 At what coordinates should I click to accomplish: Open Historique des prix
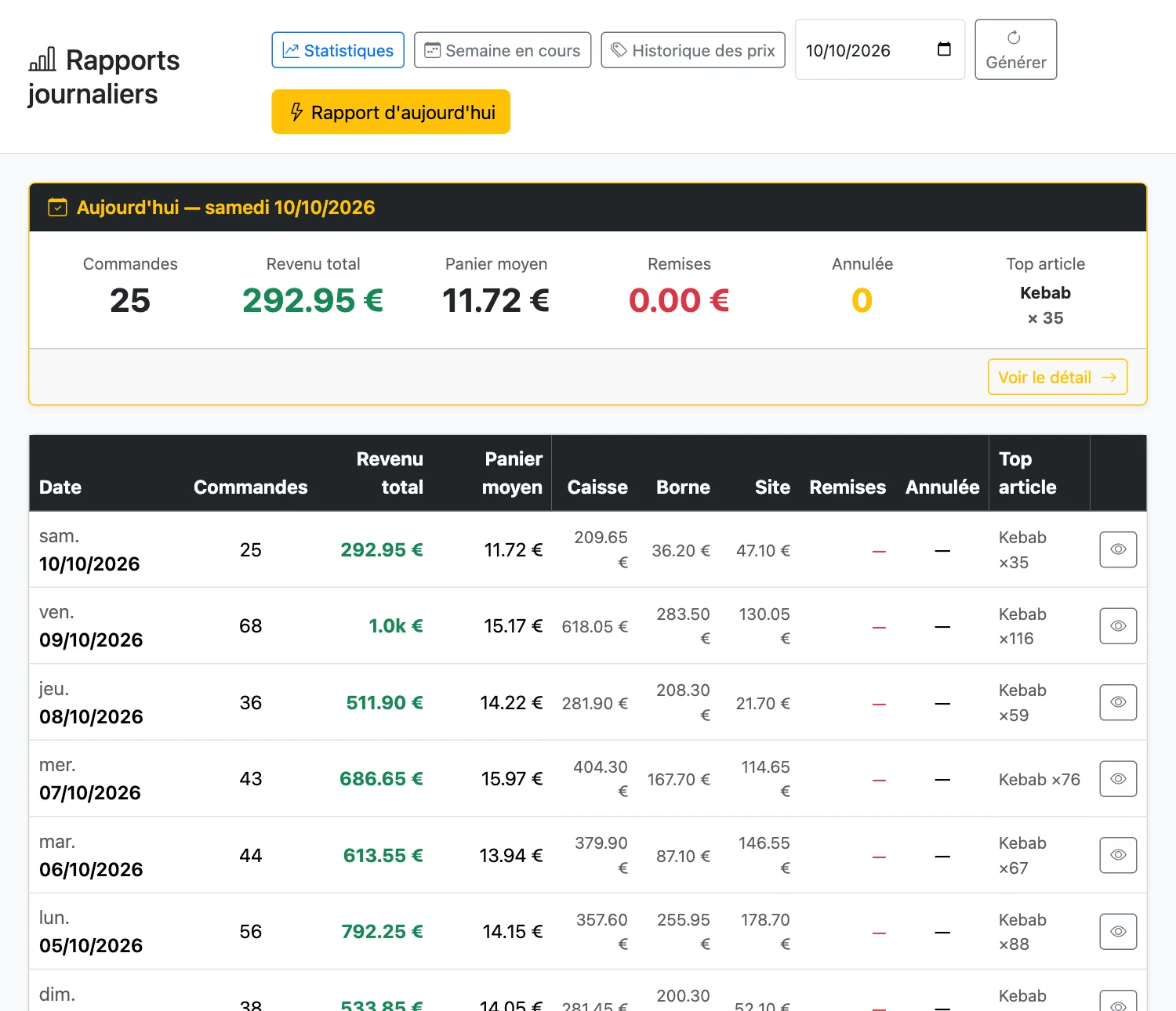point(693,50)
